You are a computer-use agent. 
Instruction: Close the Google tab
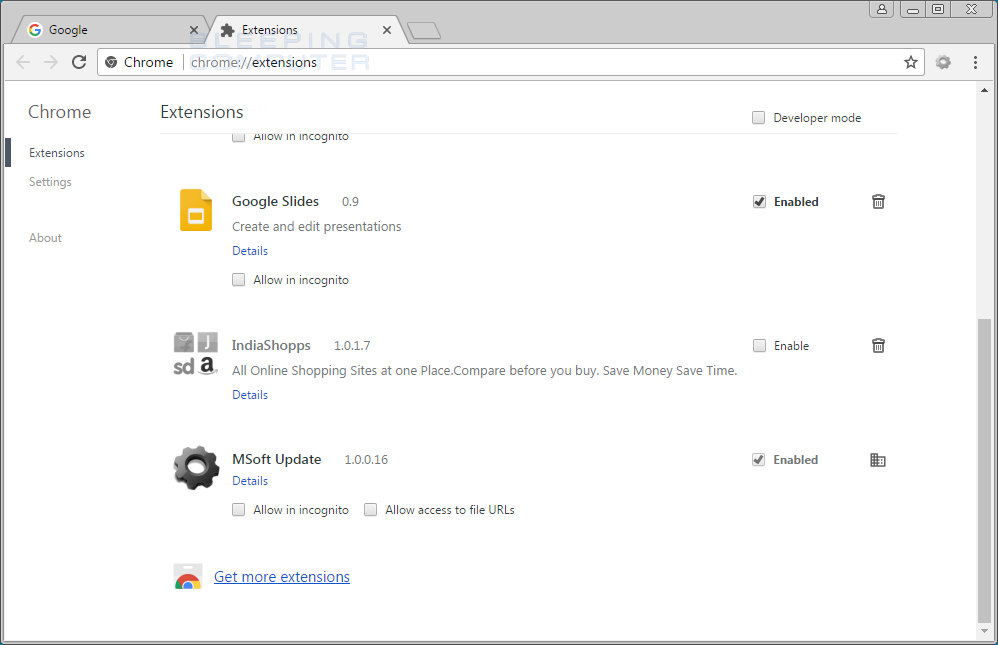(194, 30)
